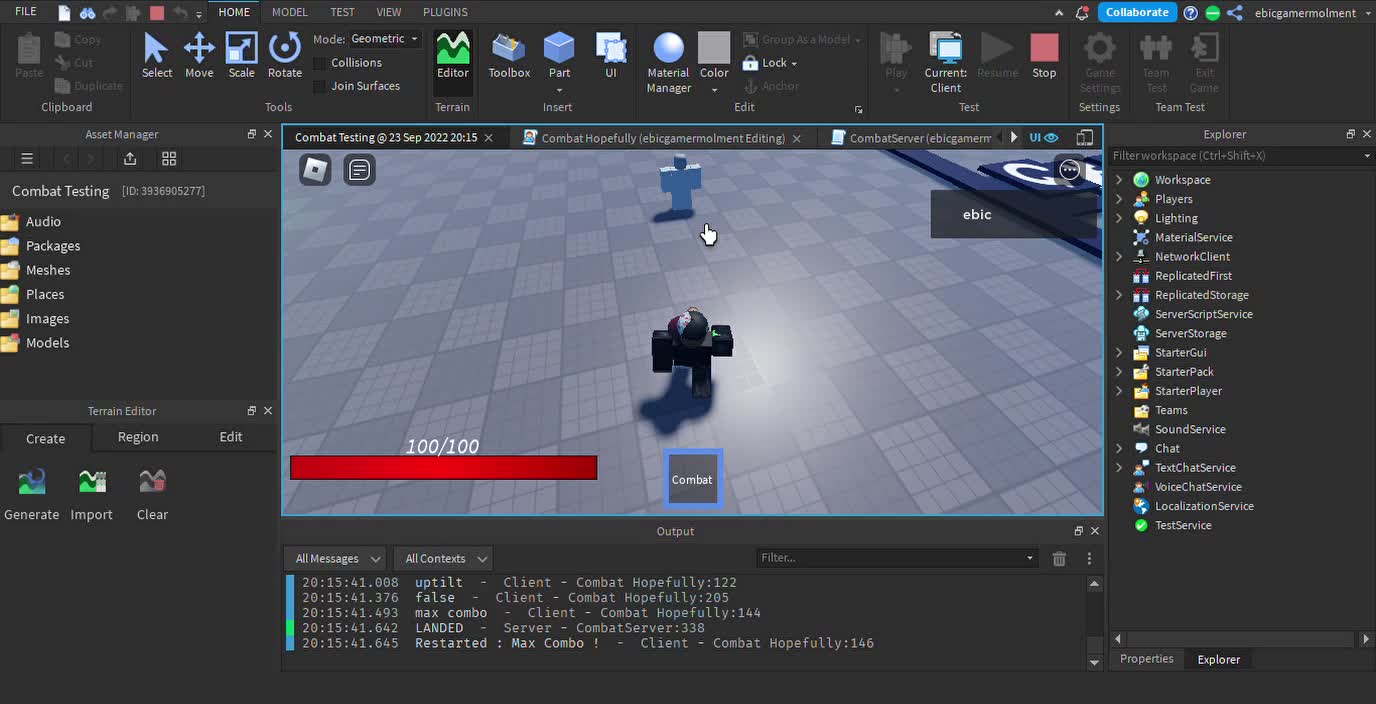Choose the Rotate tool
1376x704 pixels.
[x=285, y=56]
